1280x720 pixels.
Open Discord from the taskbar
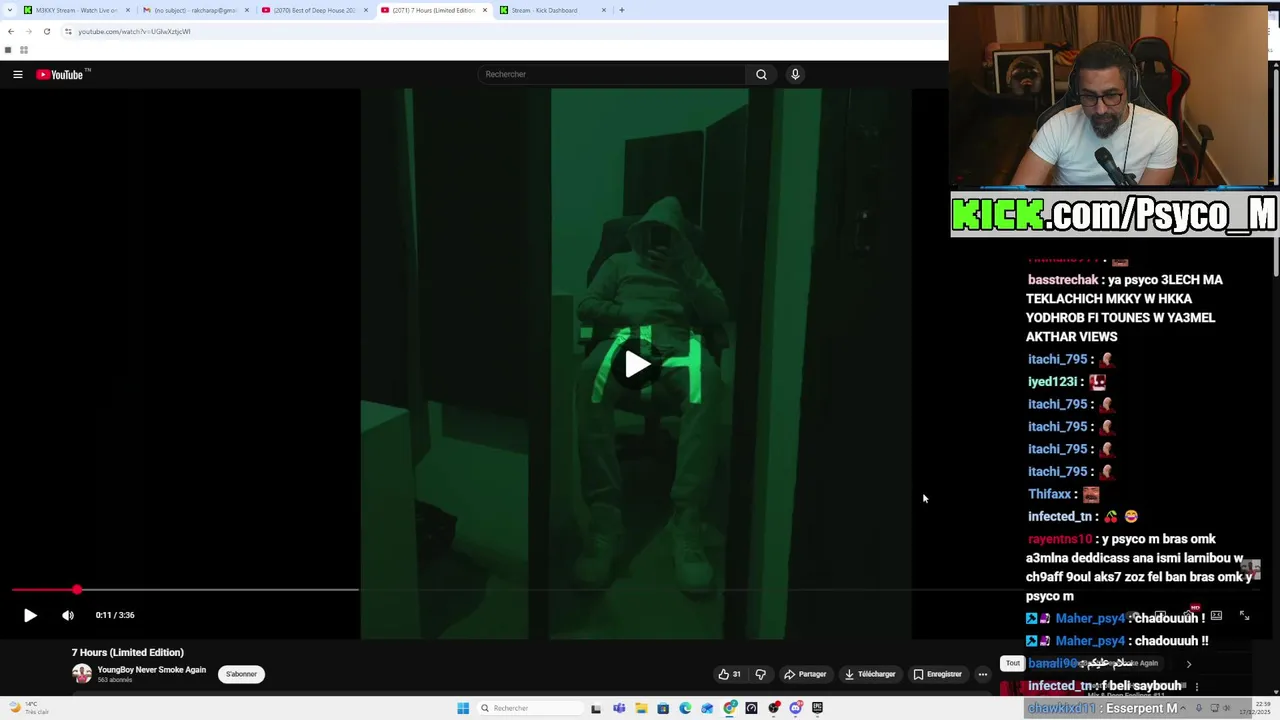pyautogui.click(x=796, y=708)
